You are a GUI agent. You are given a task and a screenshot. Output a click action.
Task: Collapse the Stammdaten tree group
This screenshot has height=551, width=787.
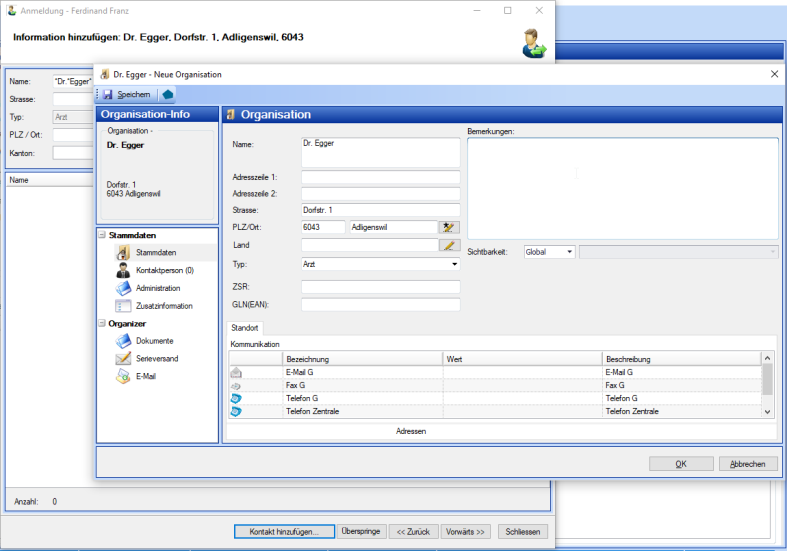pos(102,235)
